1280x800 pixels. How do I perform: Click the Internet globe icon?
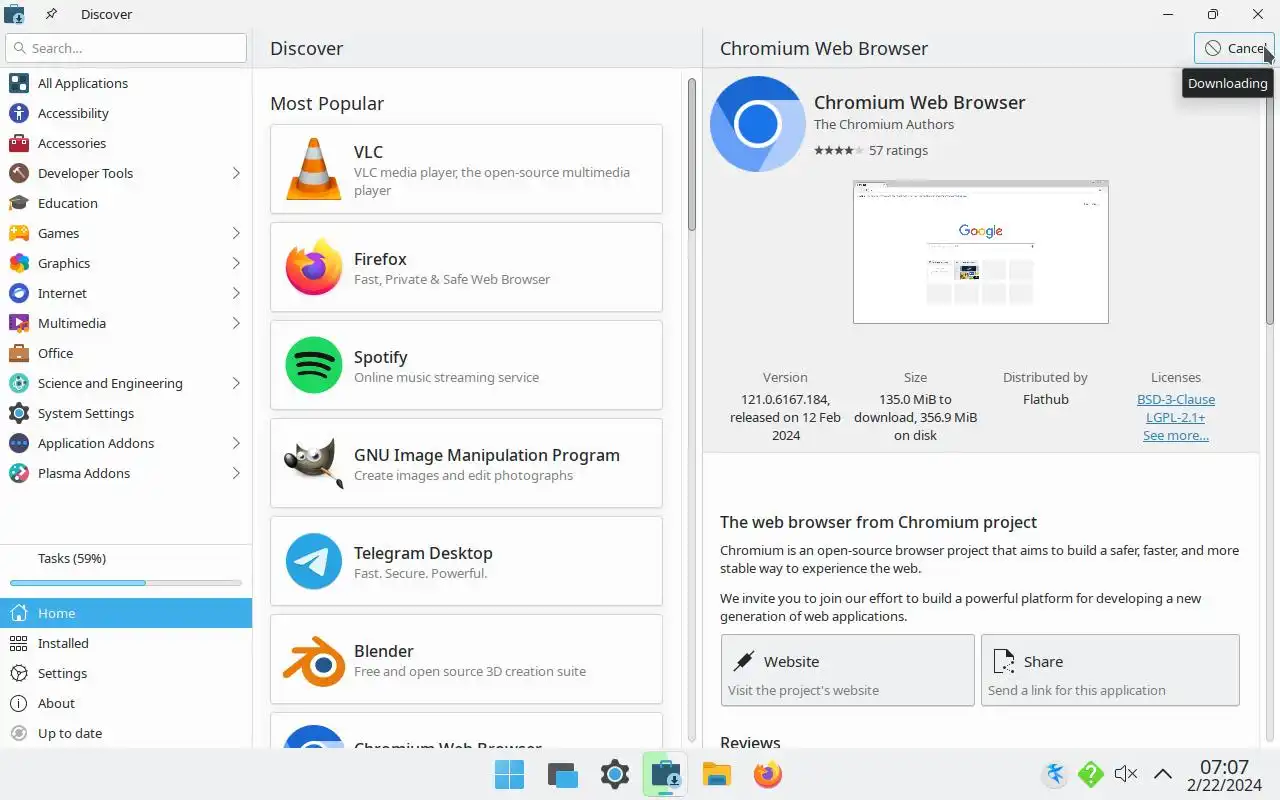click(19, 293)
